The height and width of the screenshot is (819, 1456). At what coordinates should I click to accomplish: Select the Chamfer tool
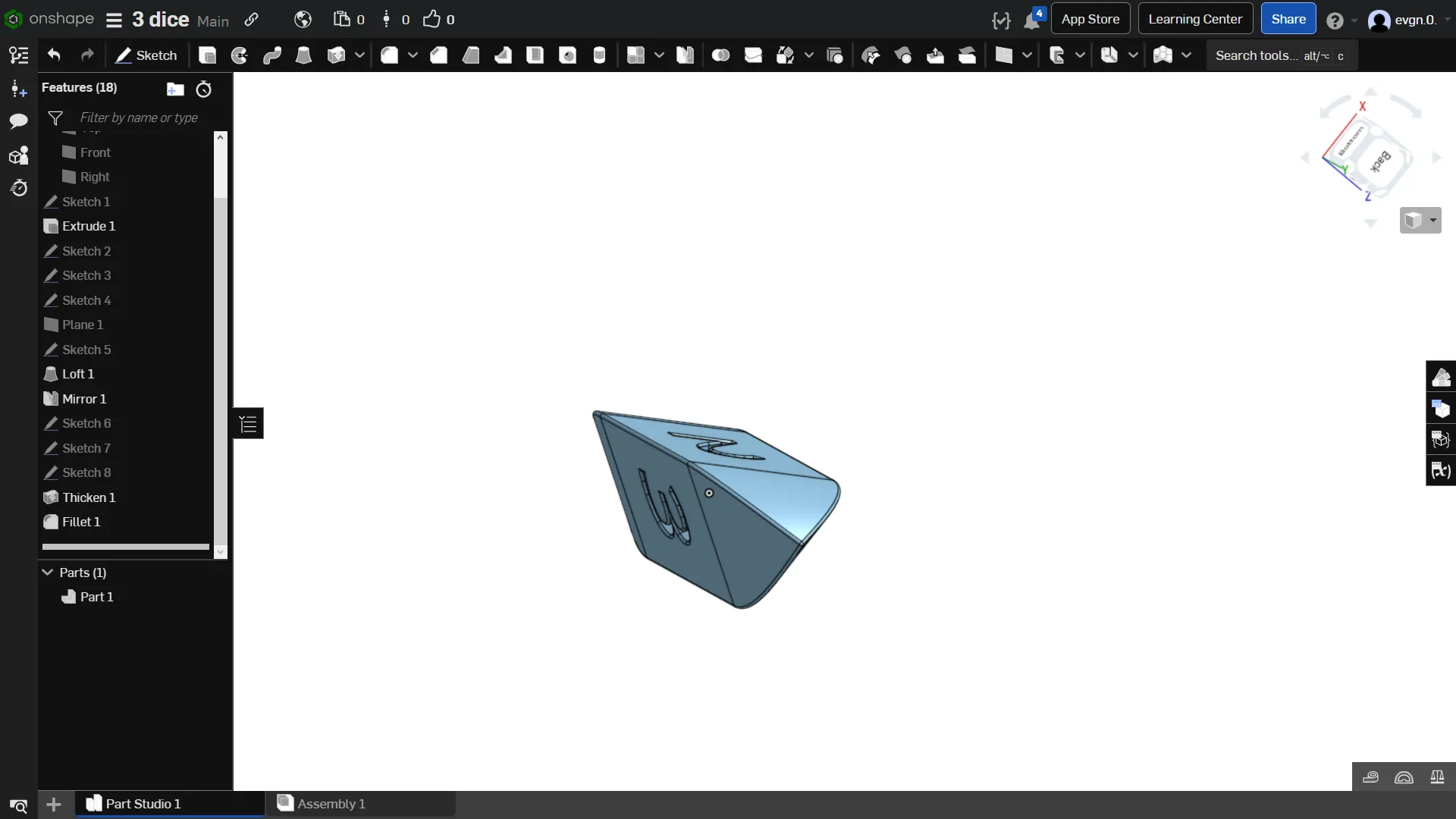point(438,55)
